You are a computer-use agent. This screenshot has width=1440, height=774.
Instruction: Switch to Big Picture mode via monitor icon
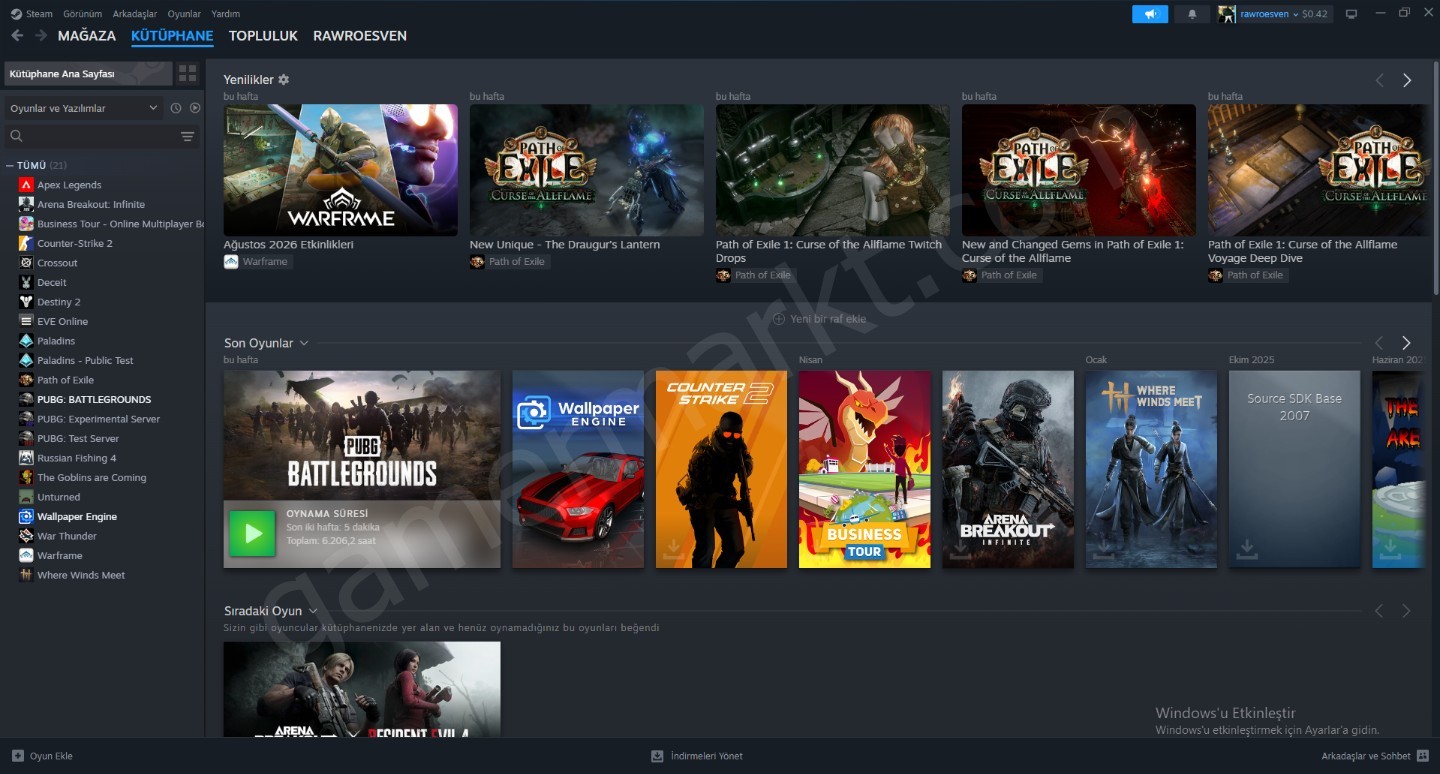tap(1352, 14)
